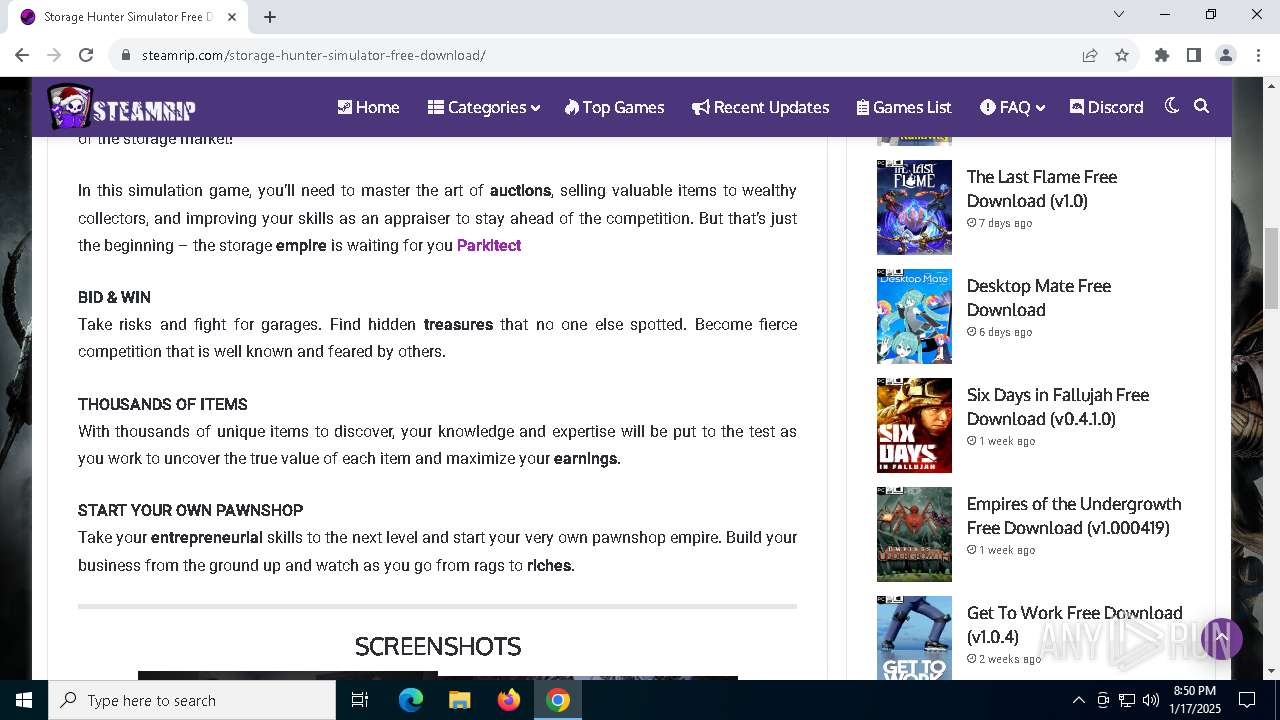Image resolution: width=1280 pixels, height=720 pixels.
Task: Click the Desktop Mate thumbnail
Action: pos(914,316)
